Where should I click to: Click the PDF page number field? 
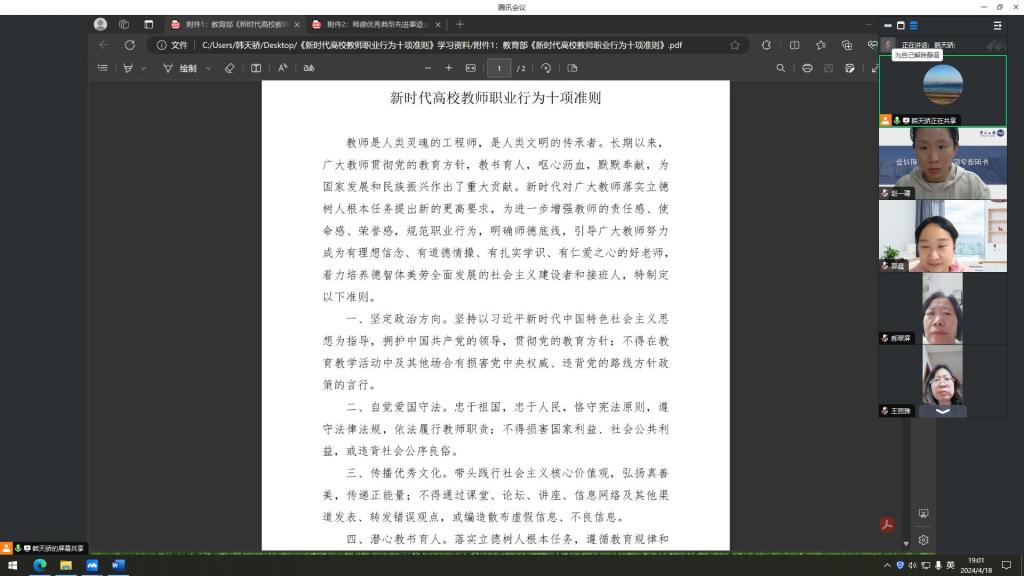click(498, 68)
